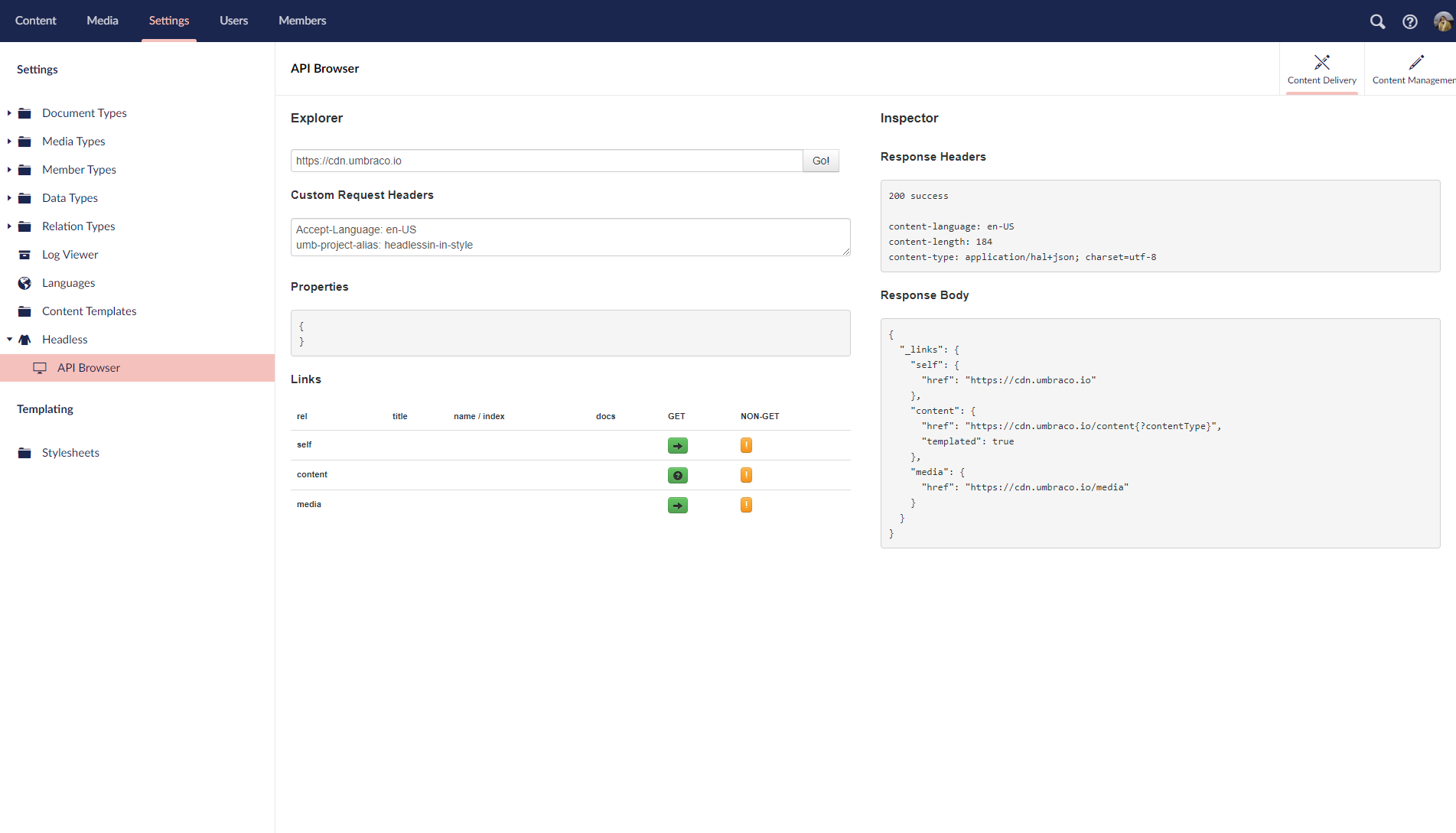1456x833 pixels.
Task: Open Content Templates in the tree
Action: pos(90,311)
